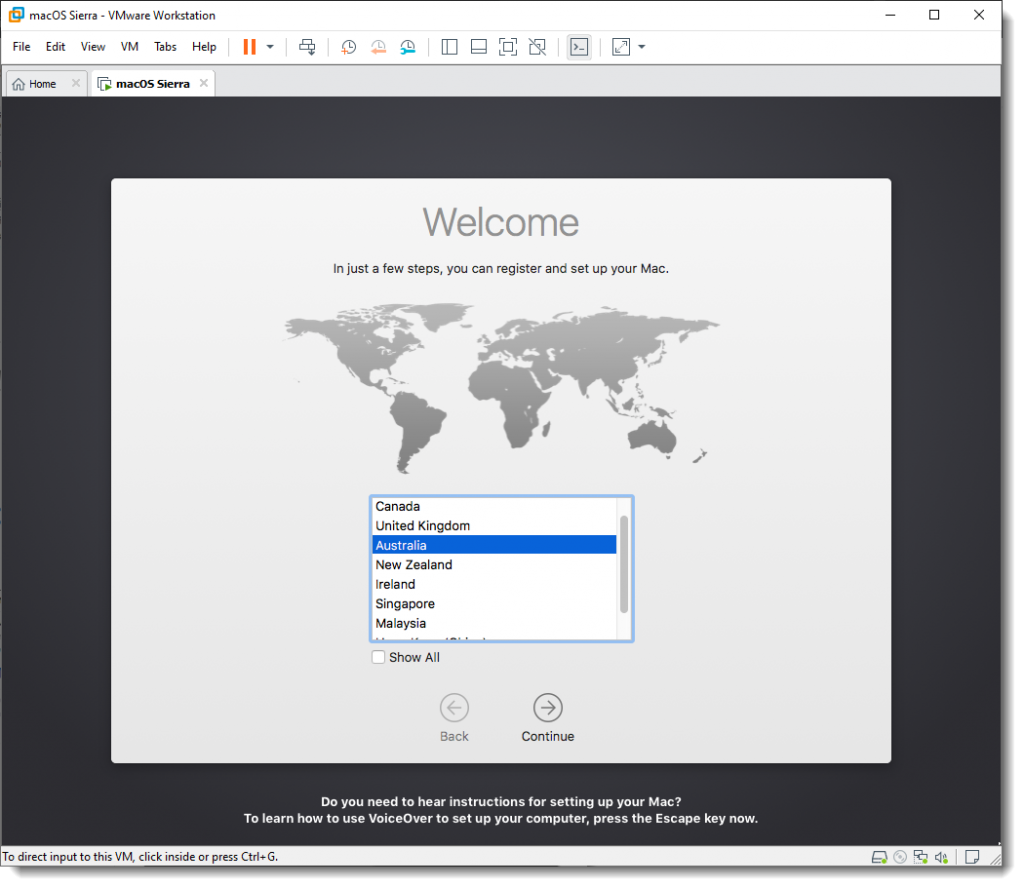The width and height of the screenshot is (1024, 888).
Task: Close the Home tab
Action: pos(76,84)
